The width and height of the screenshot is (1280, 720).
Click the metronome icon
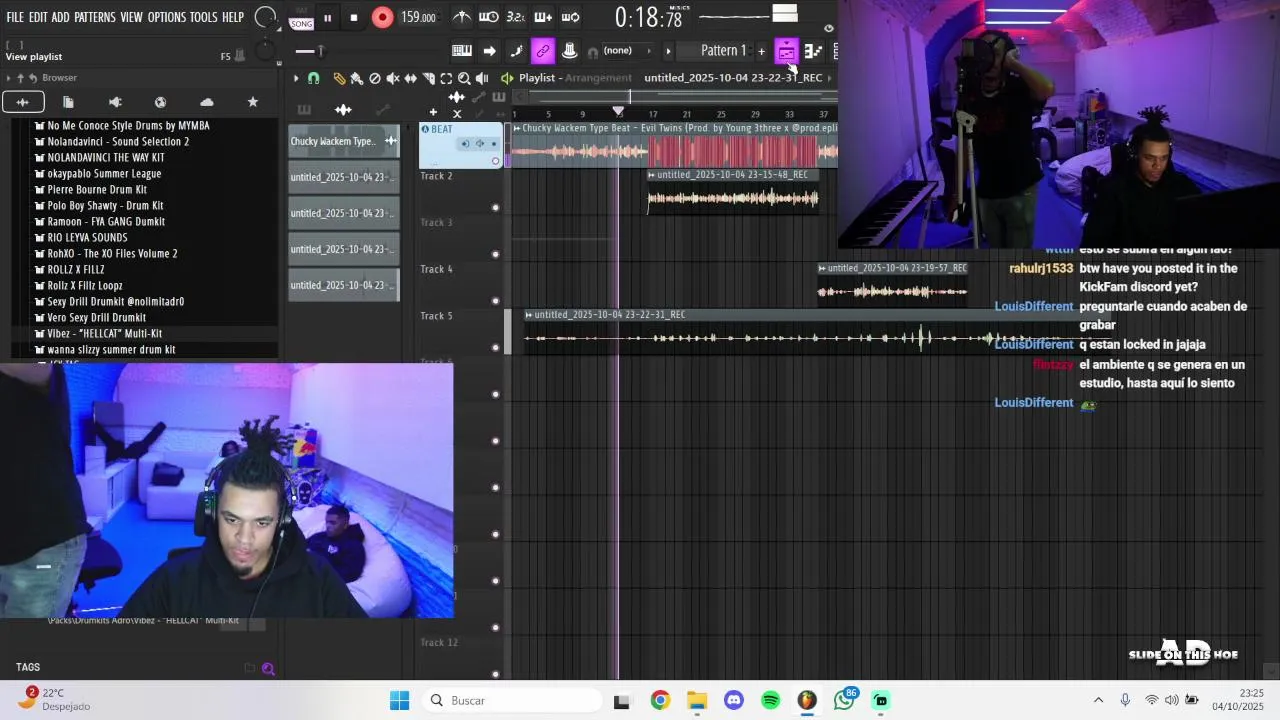462,17
